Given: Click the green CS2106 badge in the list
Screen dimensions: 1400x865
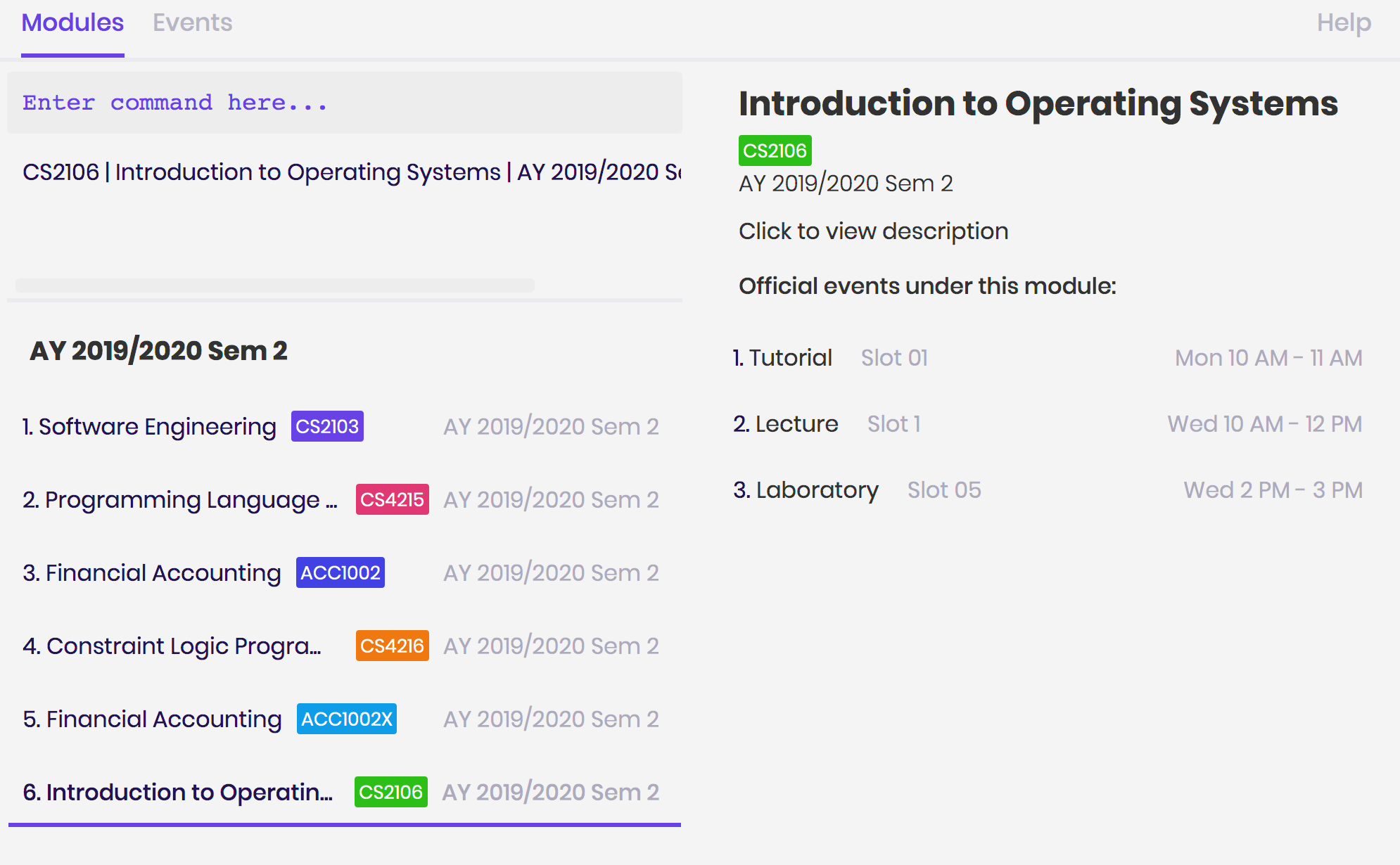Looking at the screenshot, I should click(390, 793).
